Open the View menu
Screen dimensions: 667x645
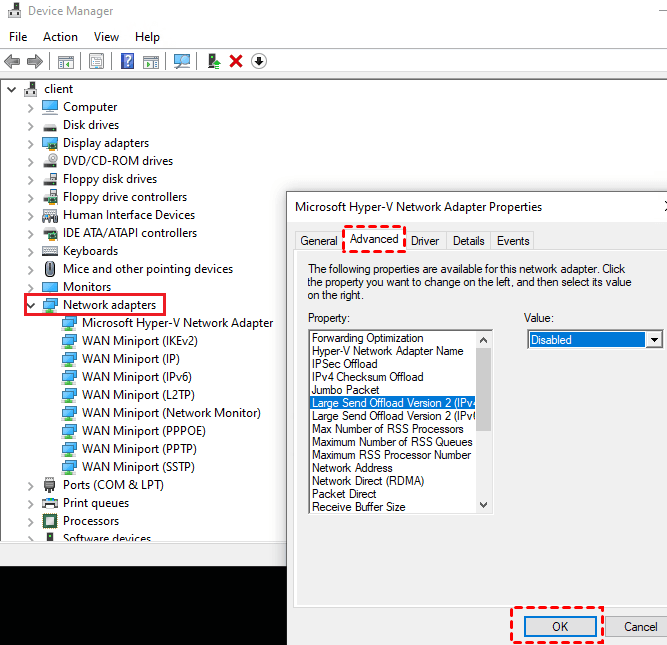[106, 37]
